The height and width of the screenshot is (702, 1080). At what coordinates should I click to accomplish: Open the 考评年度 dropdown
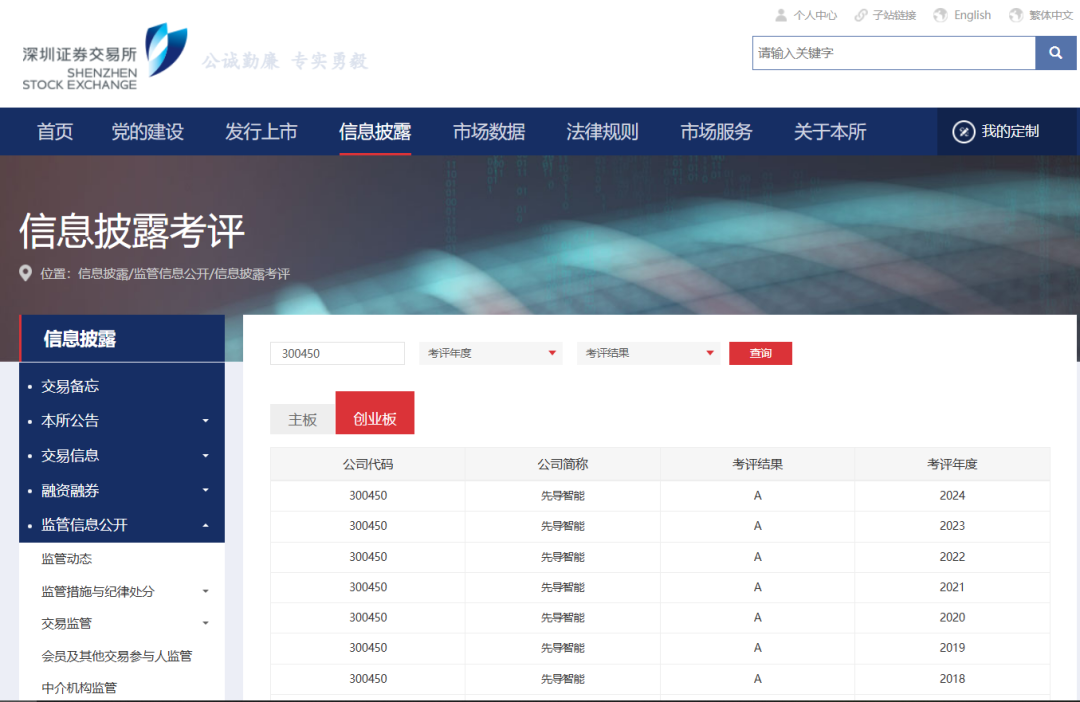tap(490, 353)
